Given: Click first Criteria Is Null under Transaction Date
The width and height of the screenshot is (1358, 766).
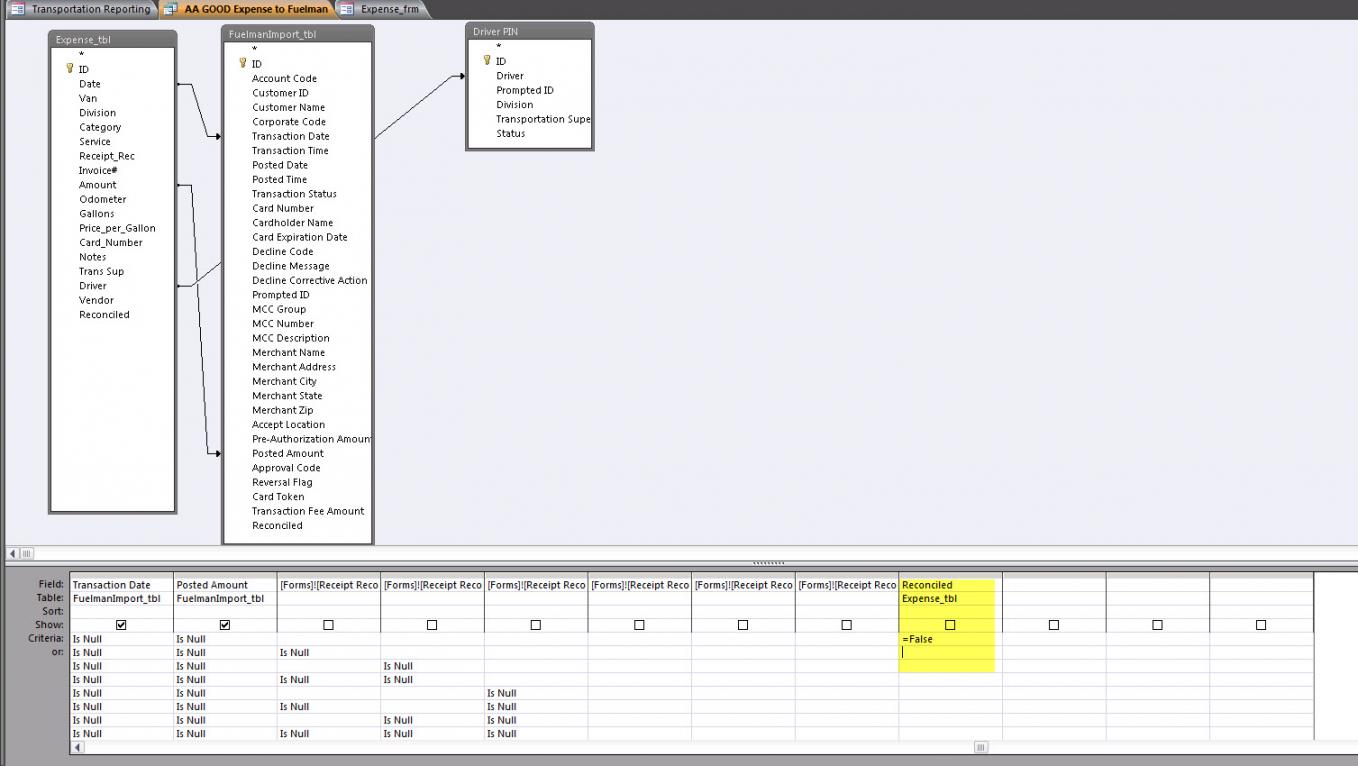Looking at the screenshot, I should [121, 639].
